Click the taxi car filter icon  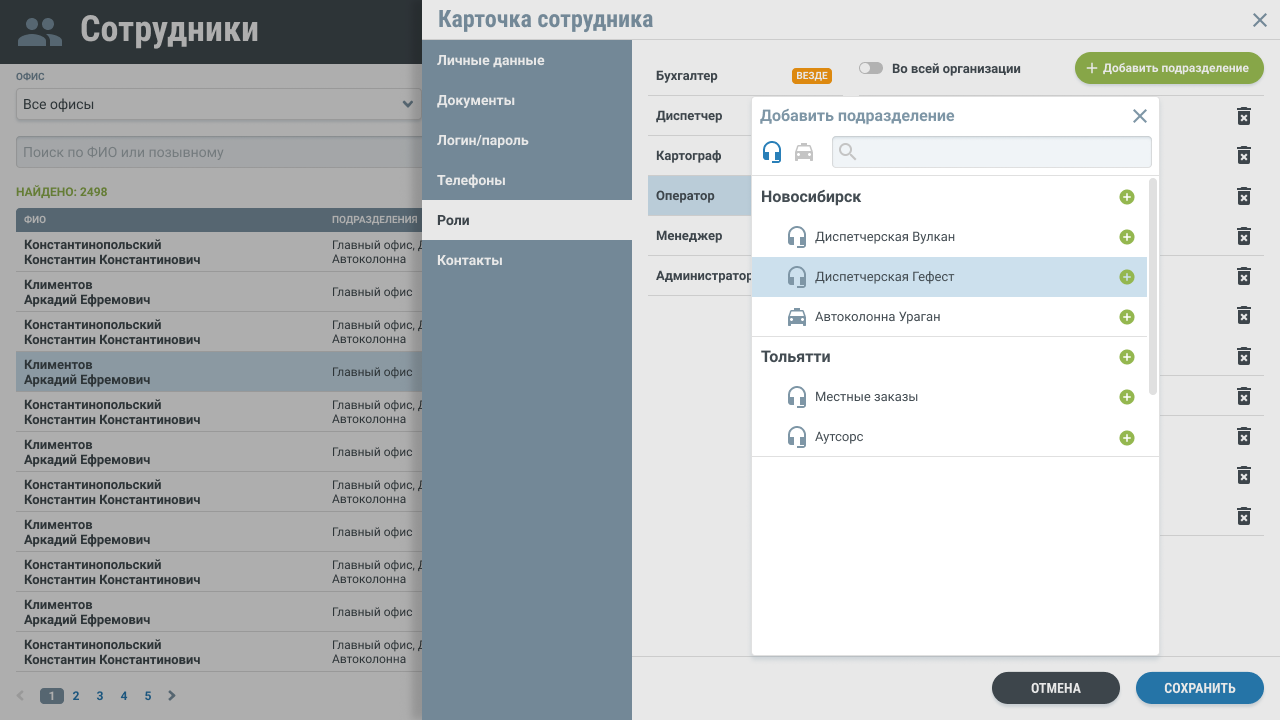tap(804, 152)
